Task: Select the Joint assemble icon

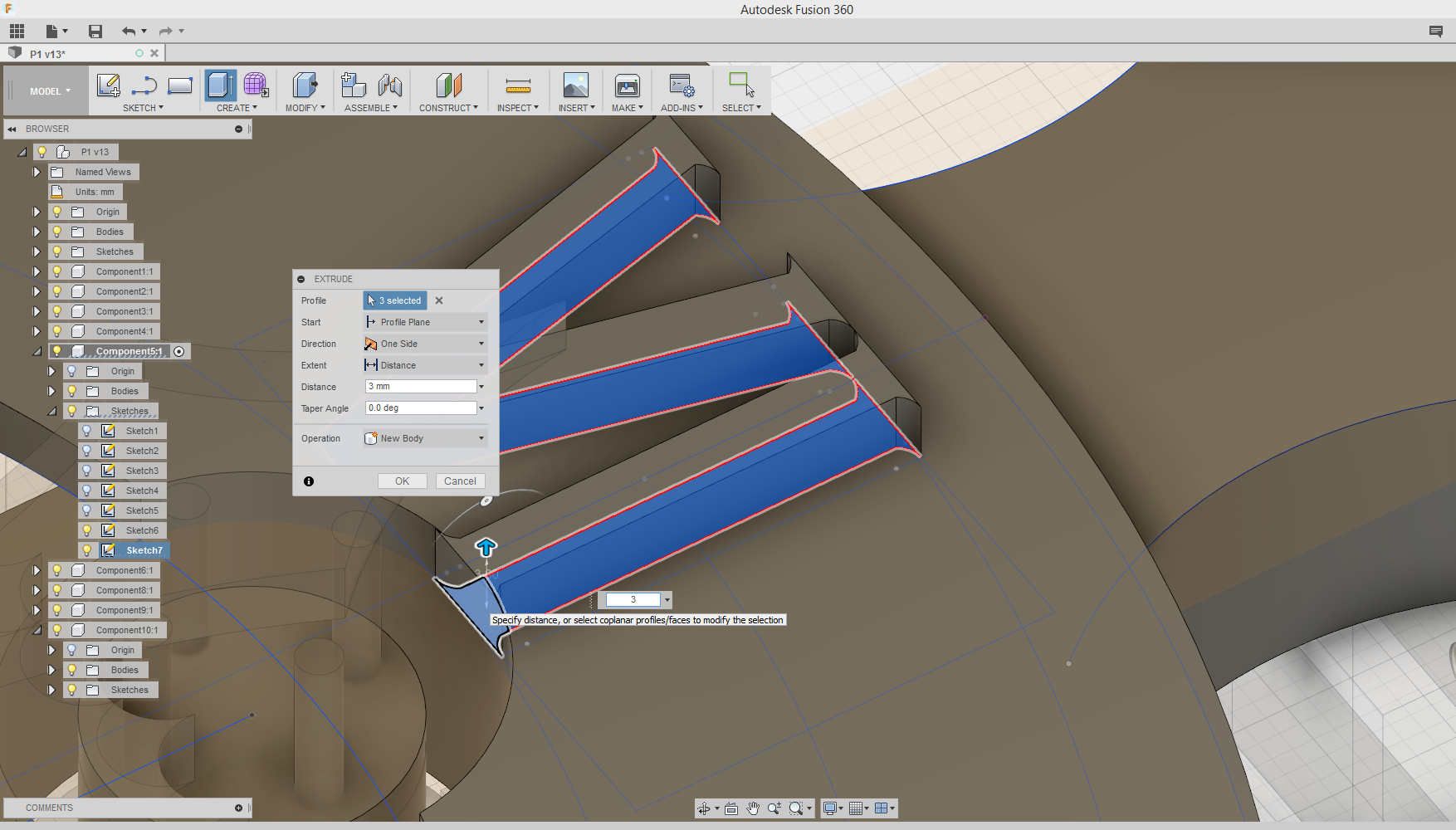Action: (389, 85)
